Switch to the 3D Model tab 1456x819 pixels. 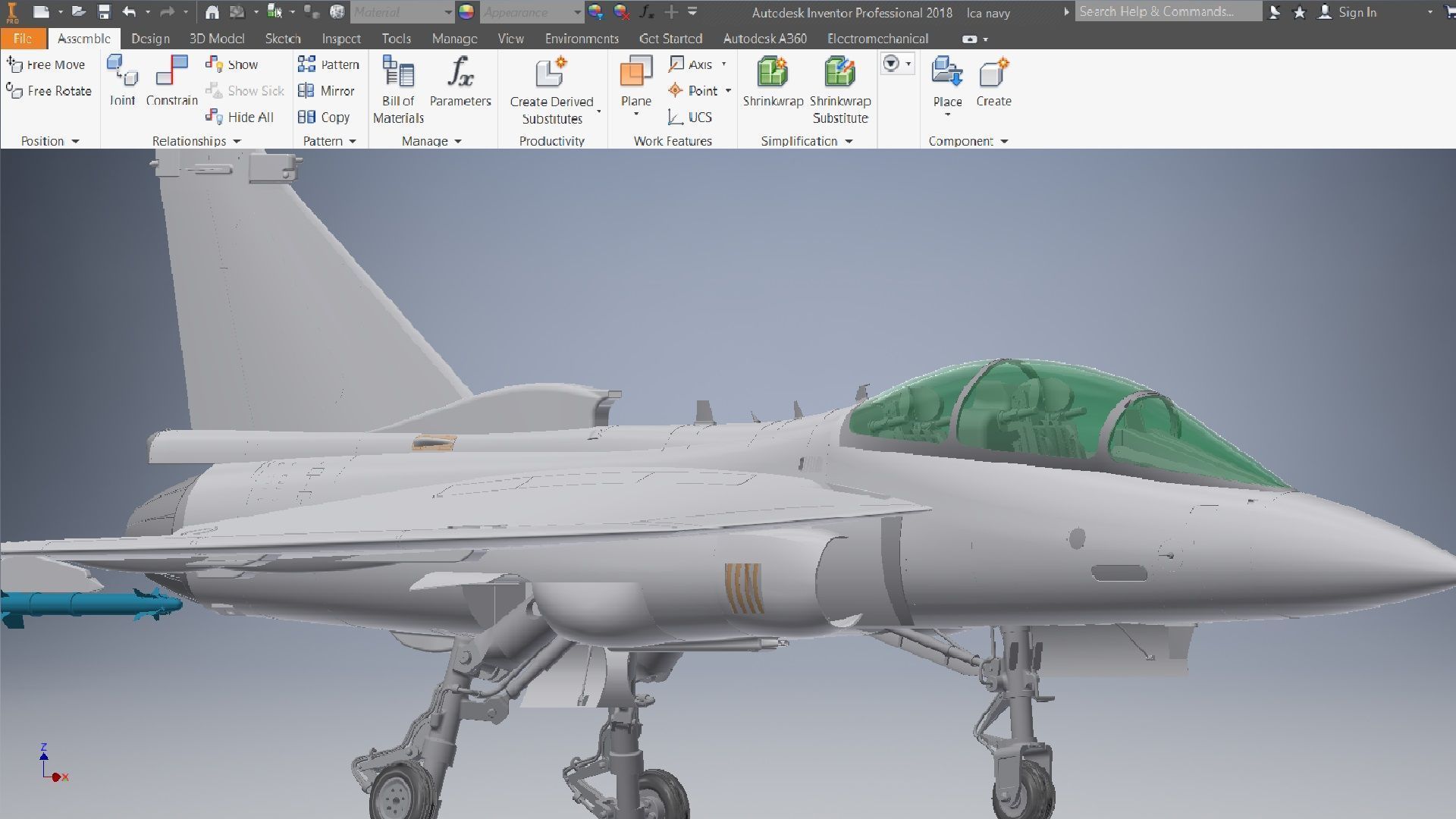pyautogui.click(x=217, y=39)
